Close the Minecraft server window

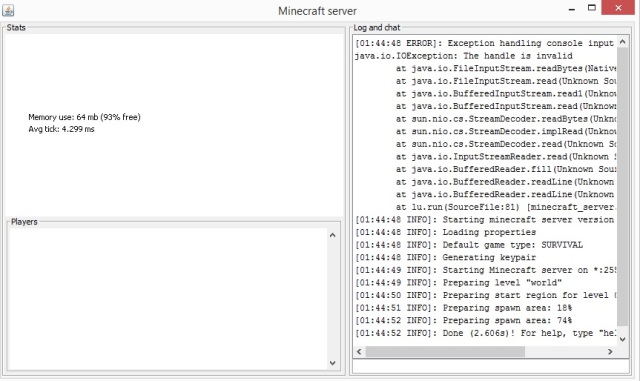(618, 8)
